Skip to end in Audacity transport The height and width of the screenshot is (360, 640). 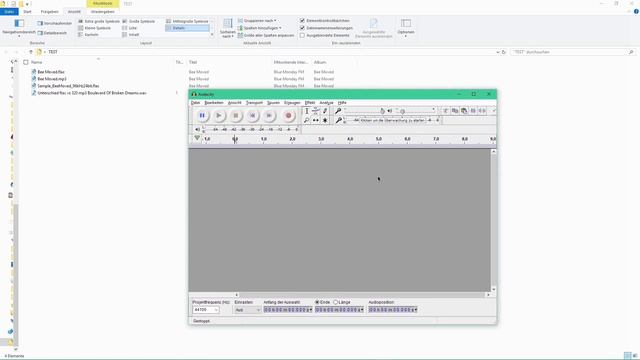coord(269,116)
